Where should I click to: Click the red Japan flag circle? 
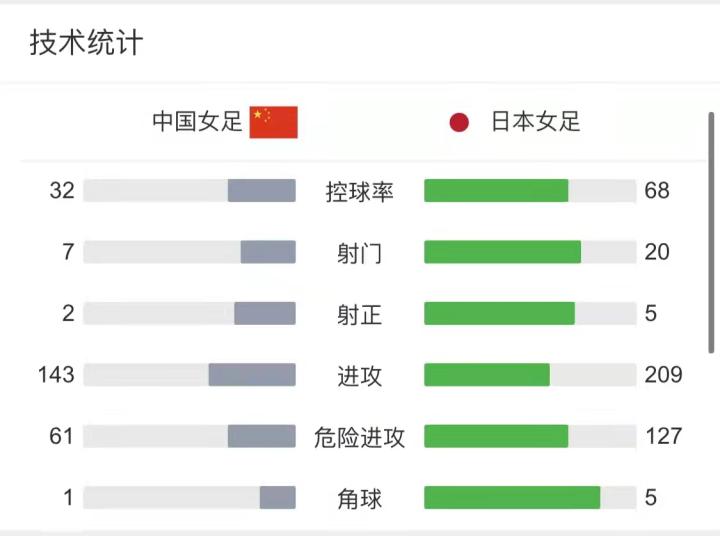click(x=459, y=123)
